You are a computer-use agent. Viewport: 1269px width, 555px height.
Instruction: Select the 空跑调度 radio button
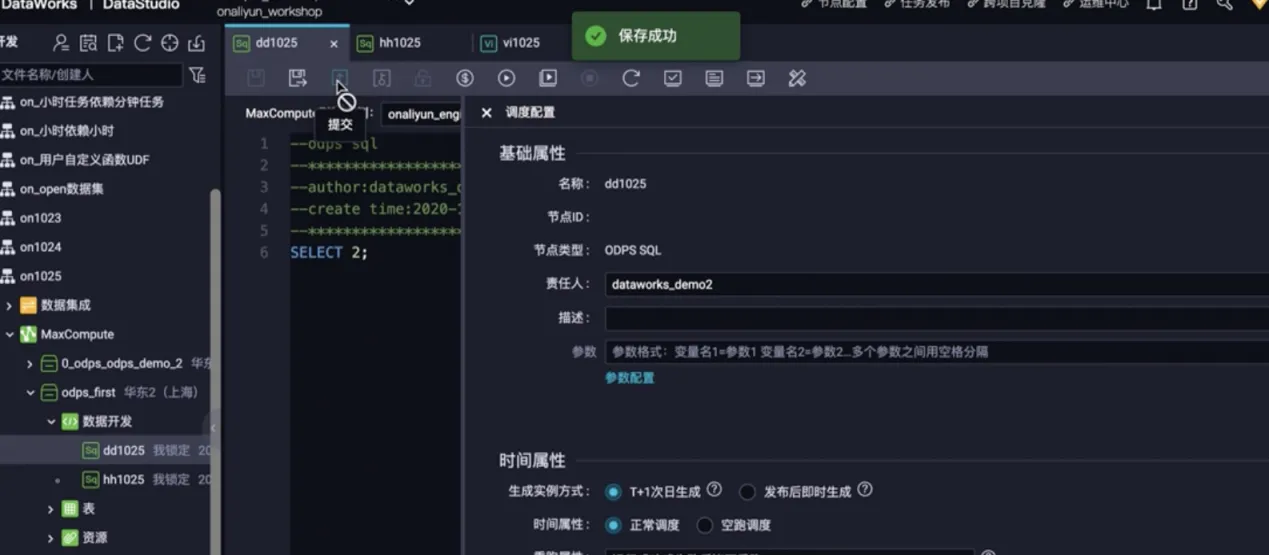coord(705,525)
